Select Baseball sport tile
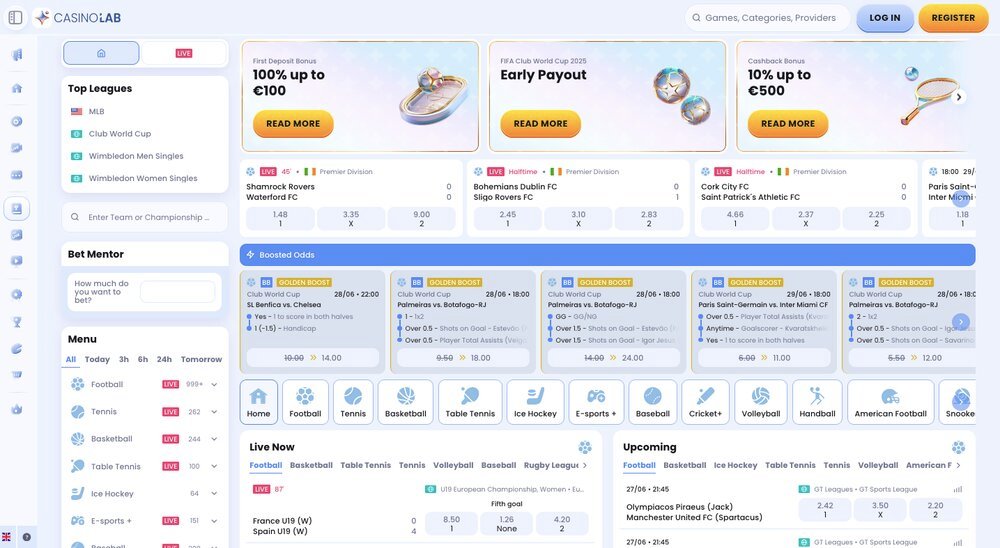Screen dimensions: 1000x548 pyautogui.click(x=652, y=402)
